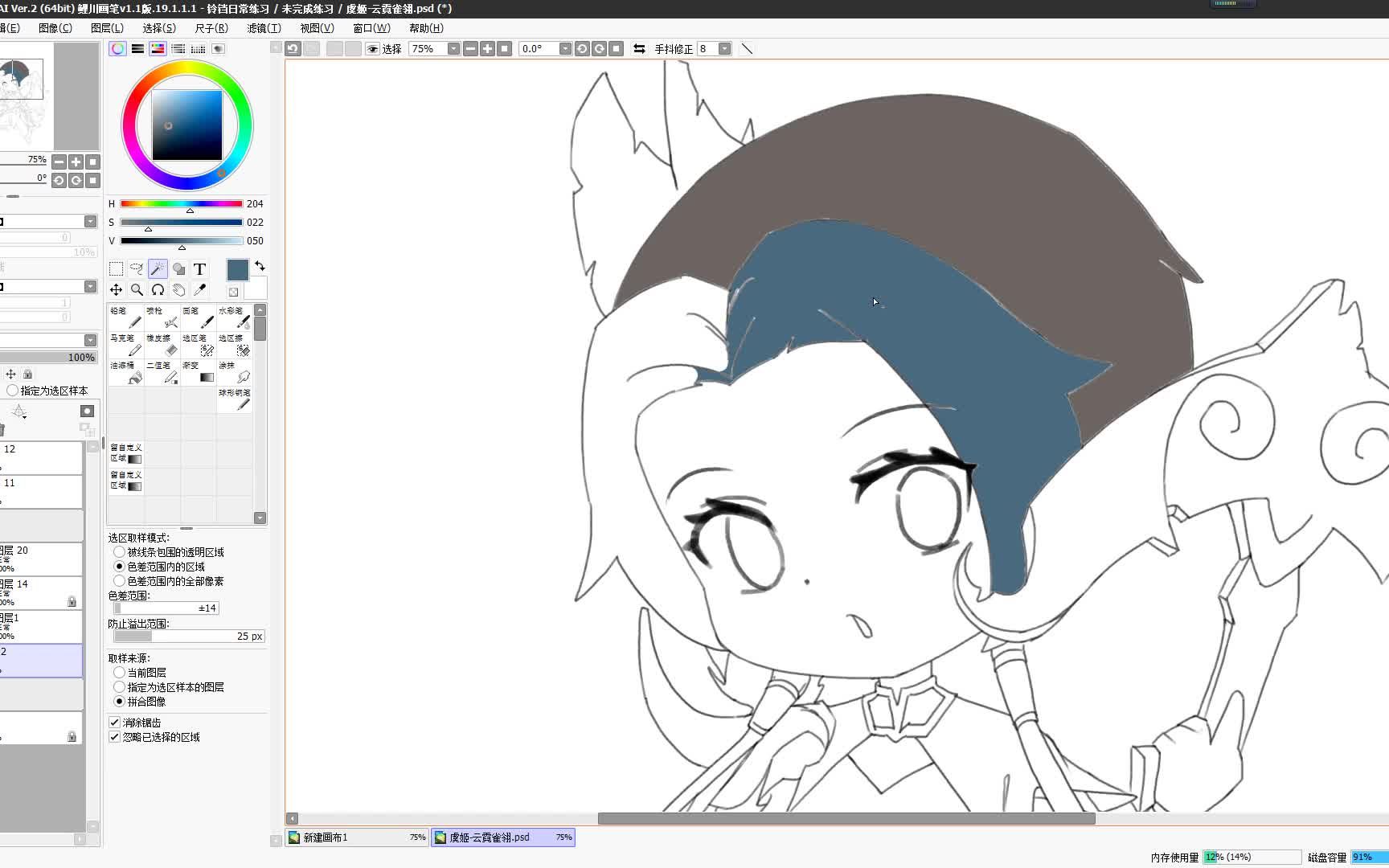Select the color wheel panel icon
1389x868 pixels.
(x=117, y=49)
